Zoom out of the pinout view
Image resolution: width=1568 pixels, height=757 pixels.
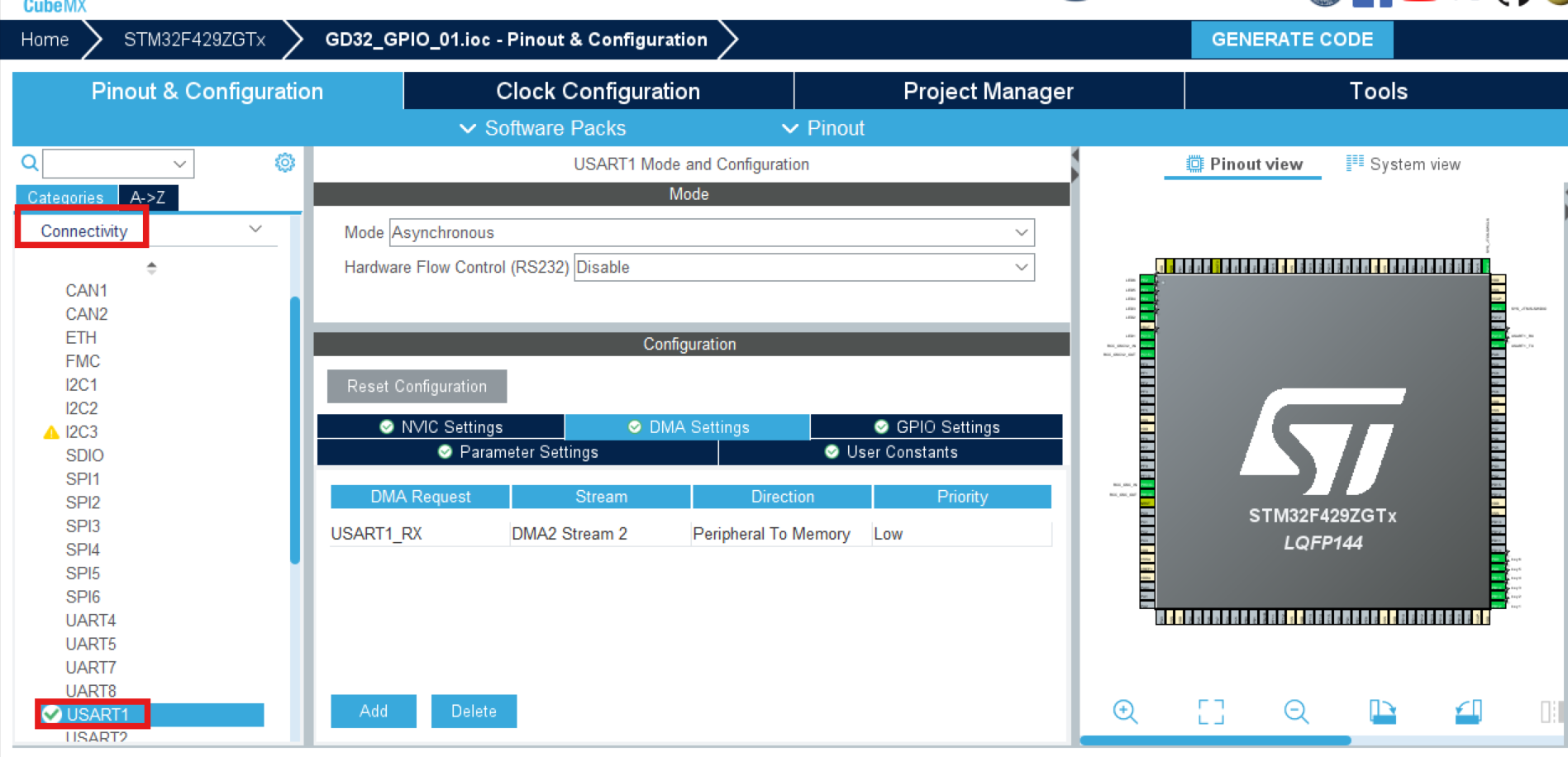click(x=1296, y=712)
